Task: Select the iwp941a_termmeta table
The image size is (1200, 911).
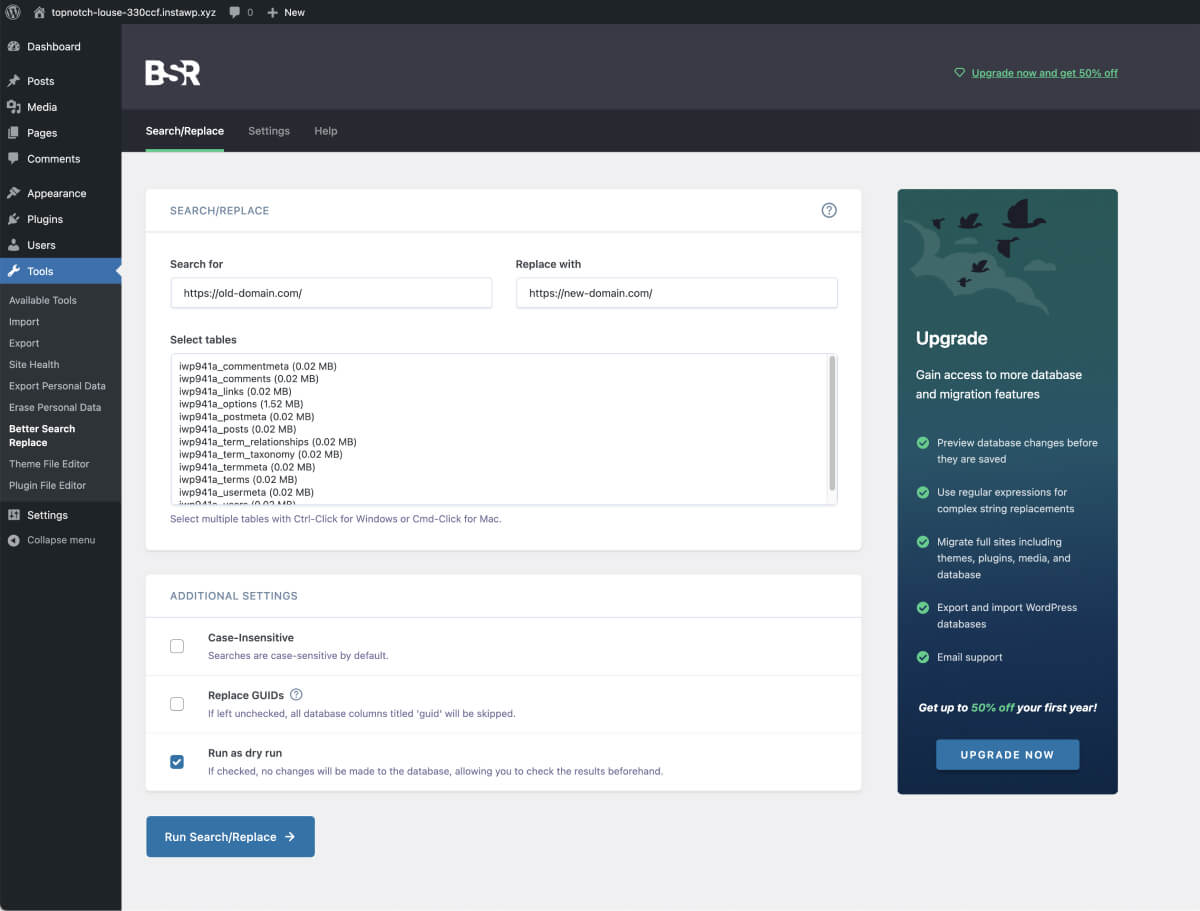Action: pyautogui.click(x=247, y=467)
